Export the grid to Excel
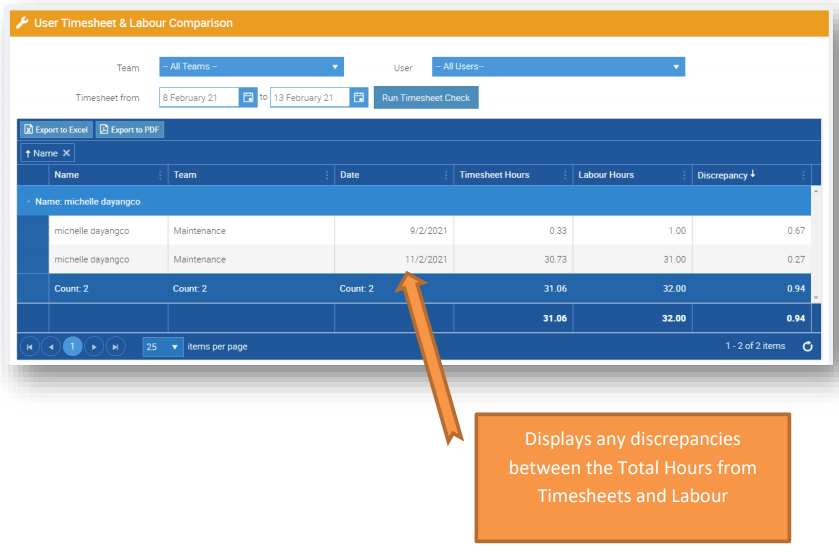Image resolution: width=839 pixels, height=553 pixels. [56, 130]
